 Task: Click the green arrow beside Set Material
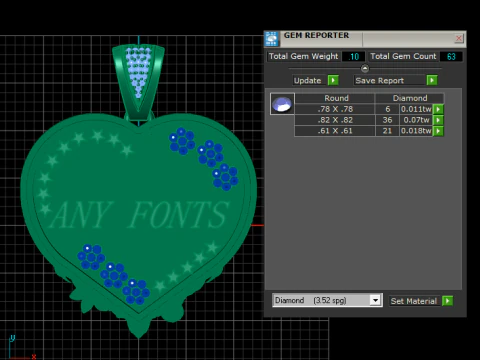(x=447, y=301)
